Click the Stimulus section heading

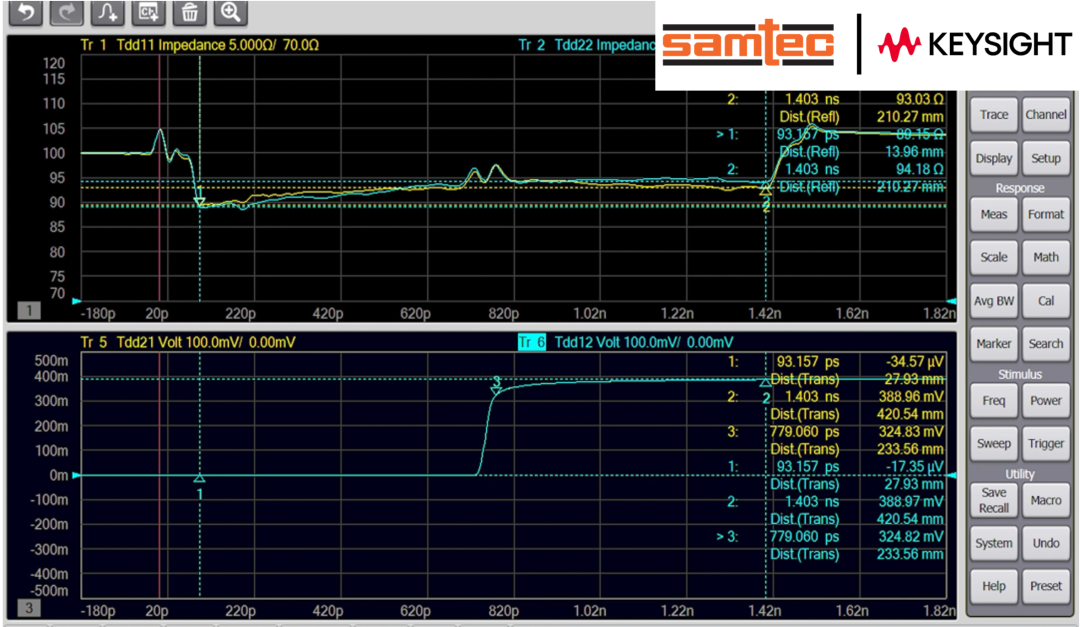click(1019, 374)
